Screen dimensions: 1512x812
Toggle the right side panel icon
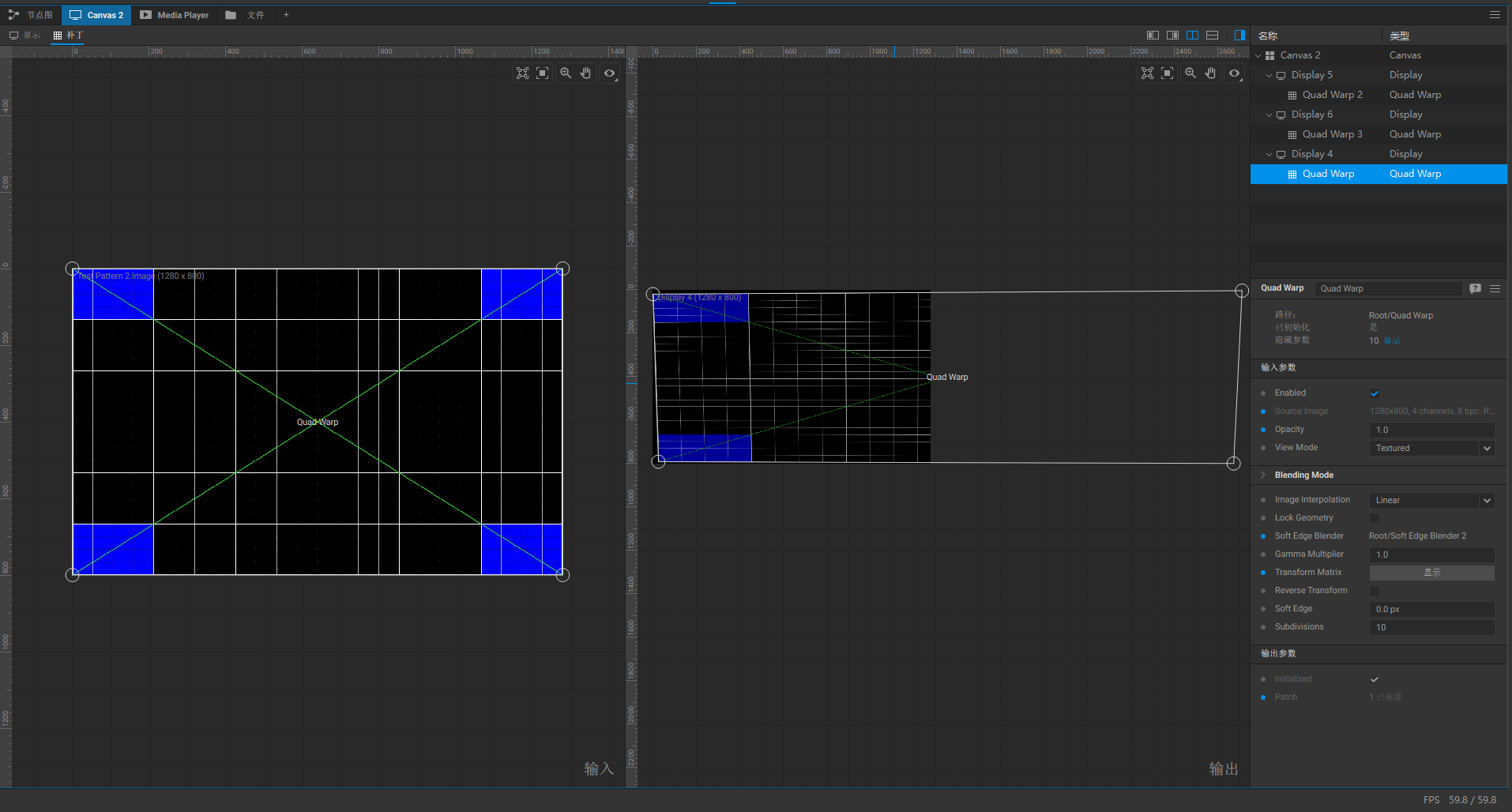(x=1239, y=35)
